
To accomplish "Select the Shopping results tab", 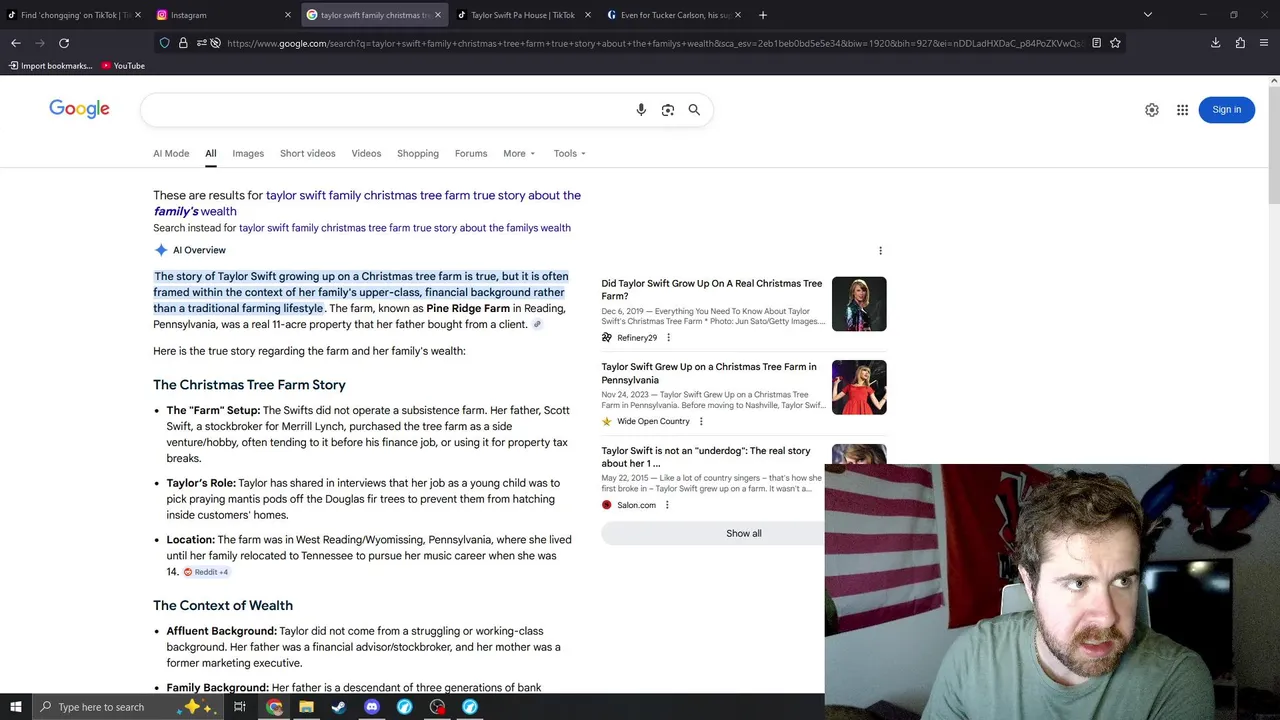I will (418, 153).
